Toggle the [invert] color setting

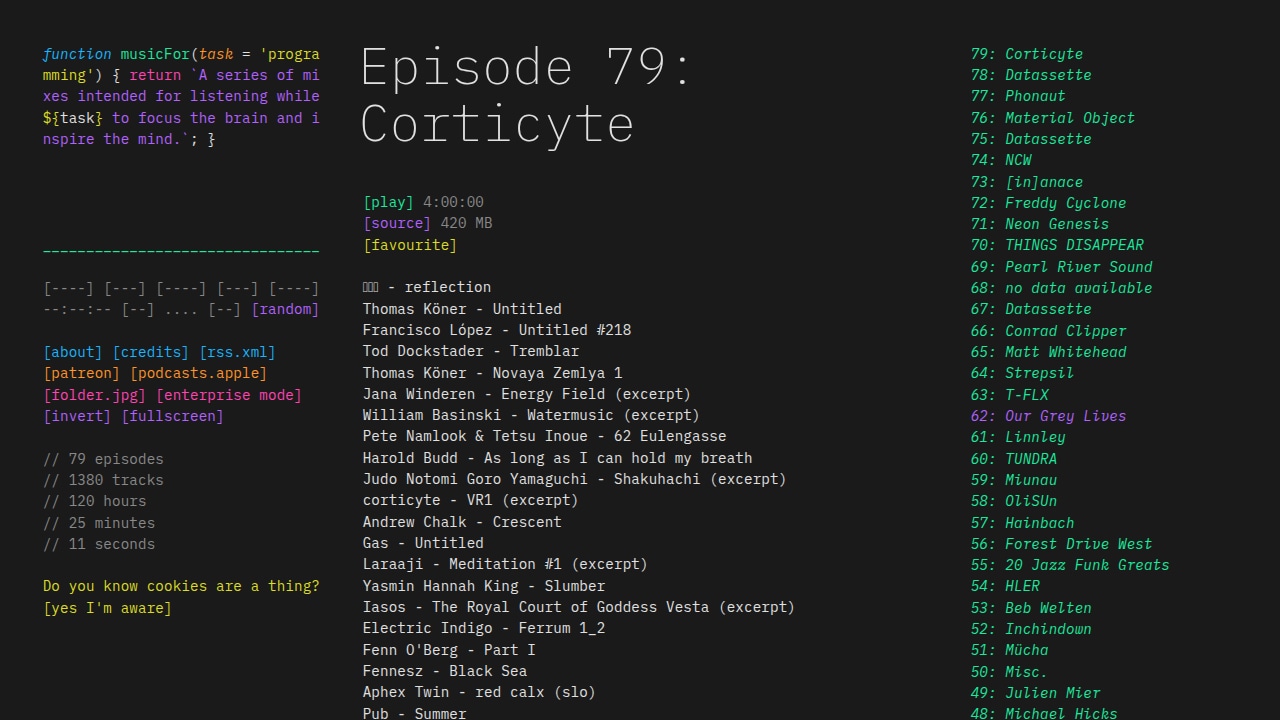(77, 416)
